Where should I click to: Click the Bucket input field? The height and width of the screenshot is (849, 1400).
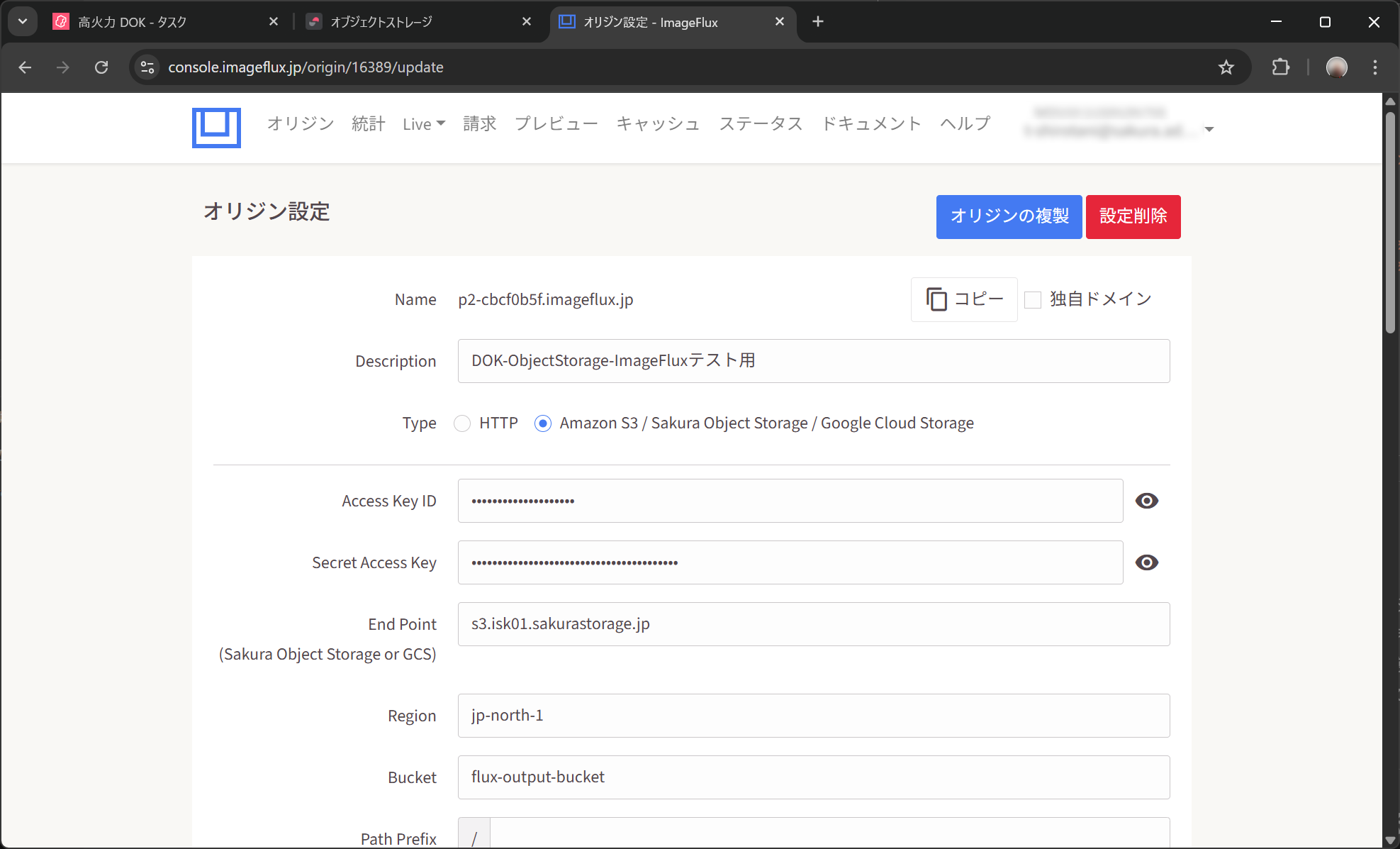click(813, 777)
